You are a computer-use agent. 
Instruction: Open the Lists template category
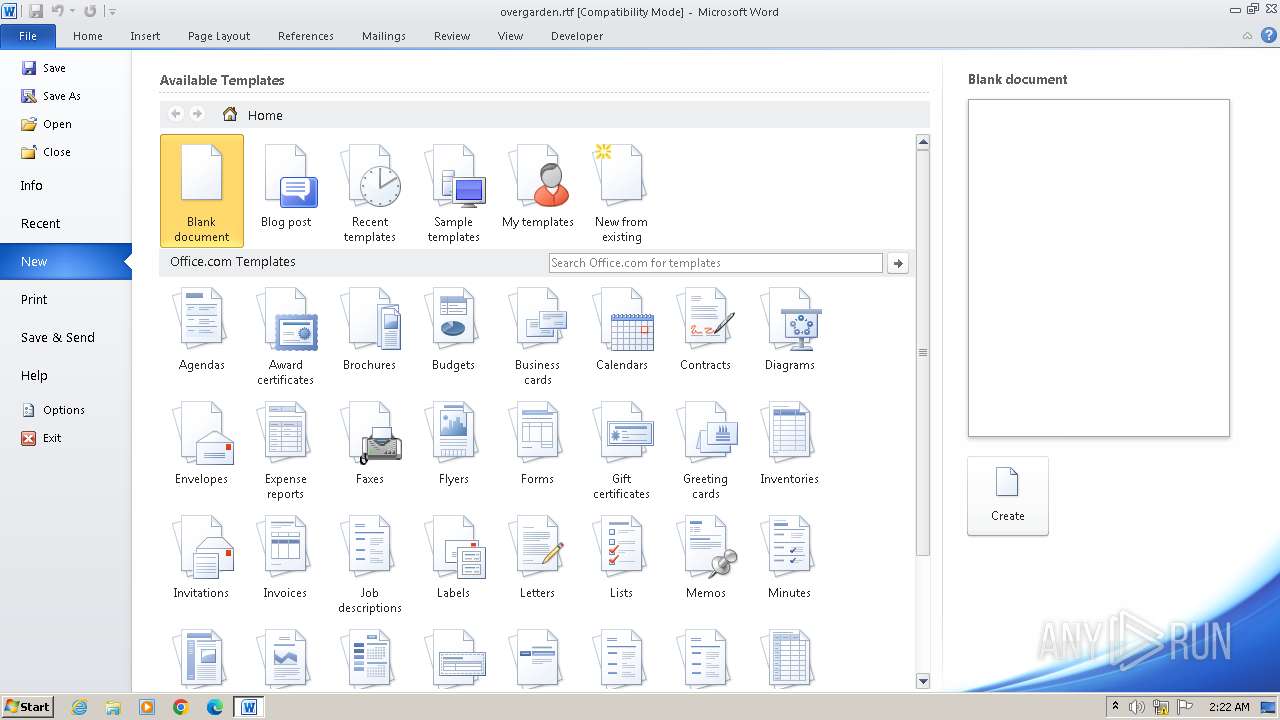point(622,558)
